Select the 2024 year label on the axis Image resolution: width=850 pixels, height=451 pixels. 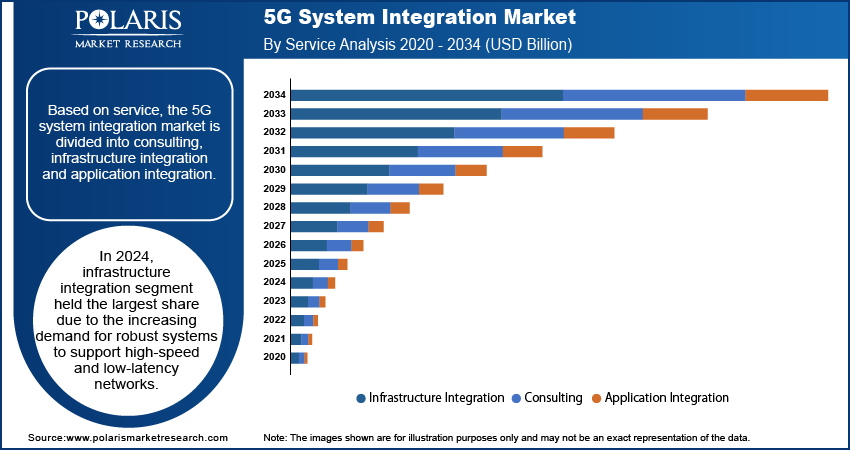coord(274,283)
